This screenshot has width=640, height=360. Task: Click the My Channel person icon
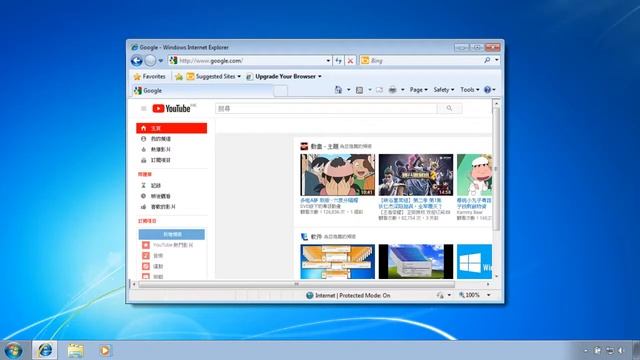(144, 139)
